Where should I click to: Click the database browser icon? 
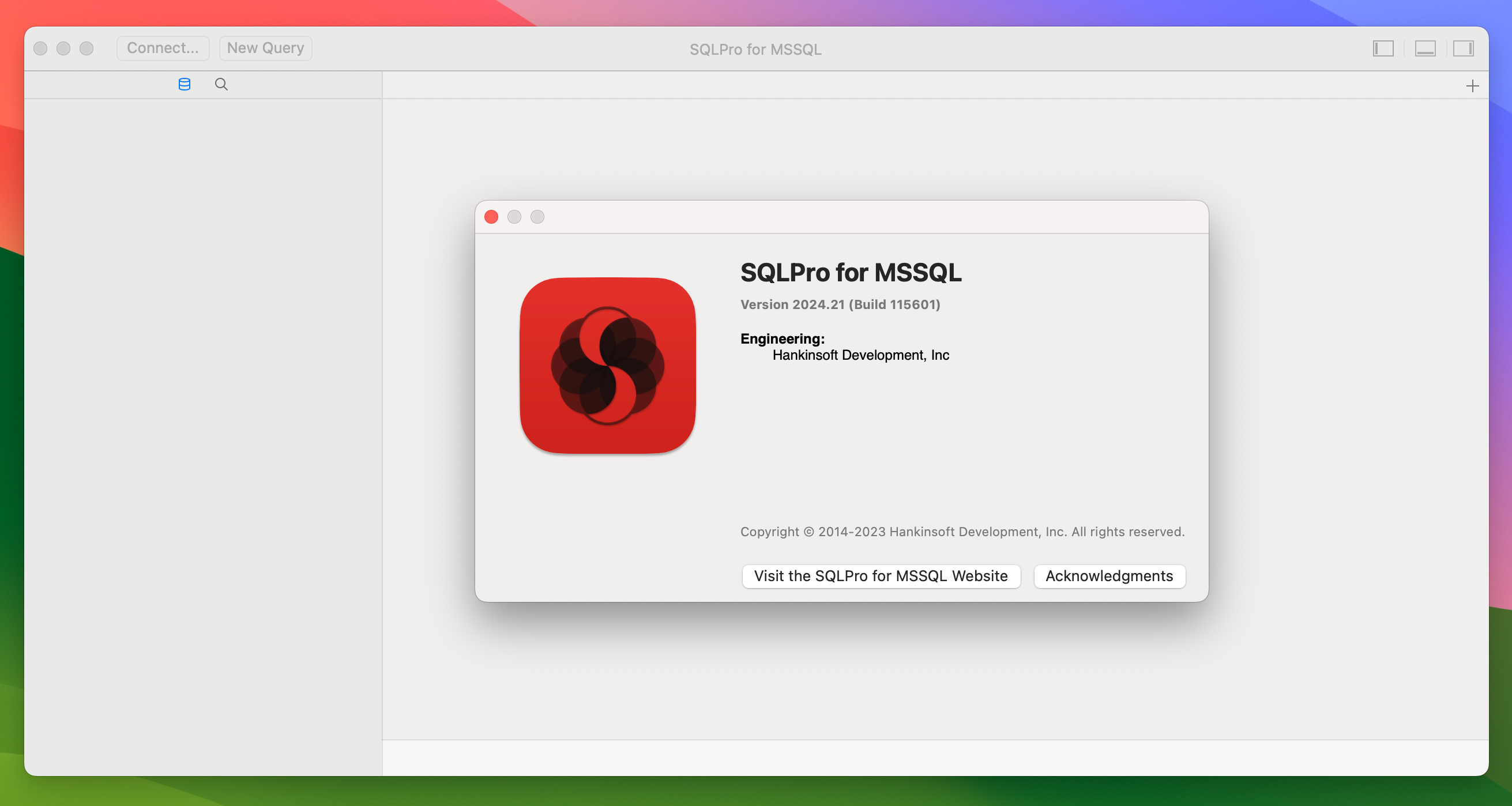click(x=184, y=84)
